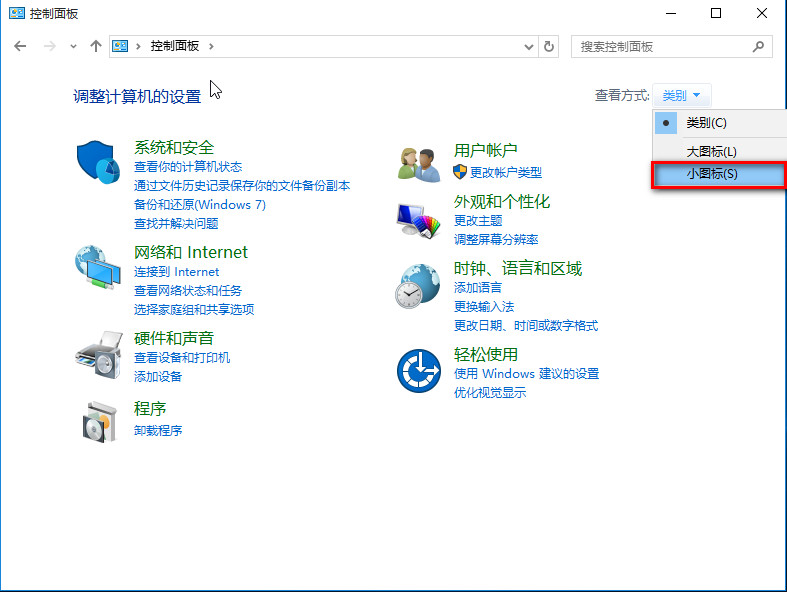Open 系统和安全 category

pyautogui.click(x=174, y=148)
